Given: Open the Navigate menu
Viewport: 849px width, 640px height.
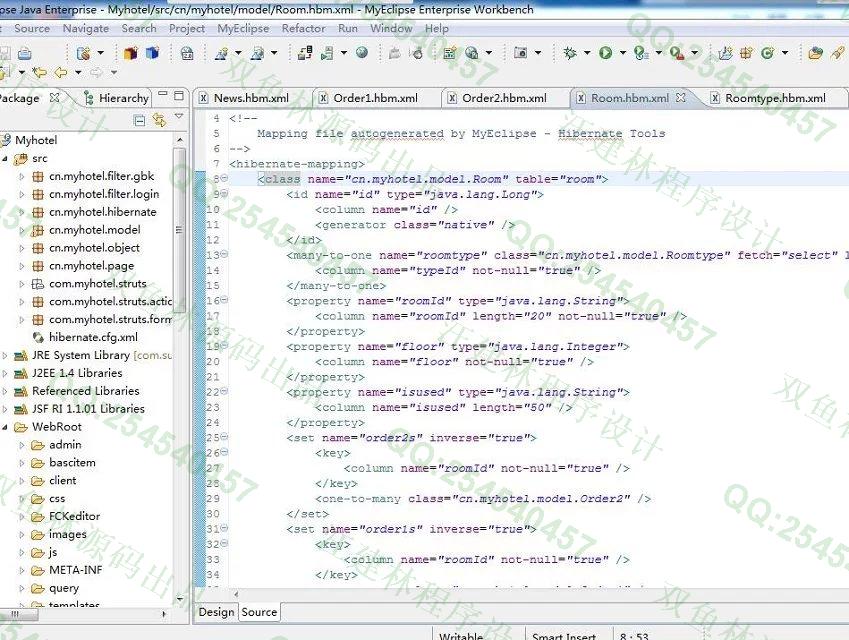Looking at the screenshot, I should click(86, 28).
